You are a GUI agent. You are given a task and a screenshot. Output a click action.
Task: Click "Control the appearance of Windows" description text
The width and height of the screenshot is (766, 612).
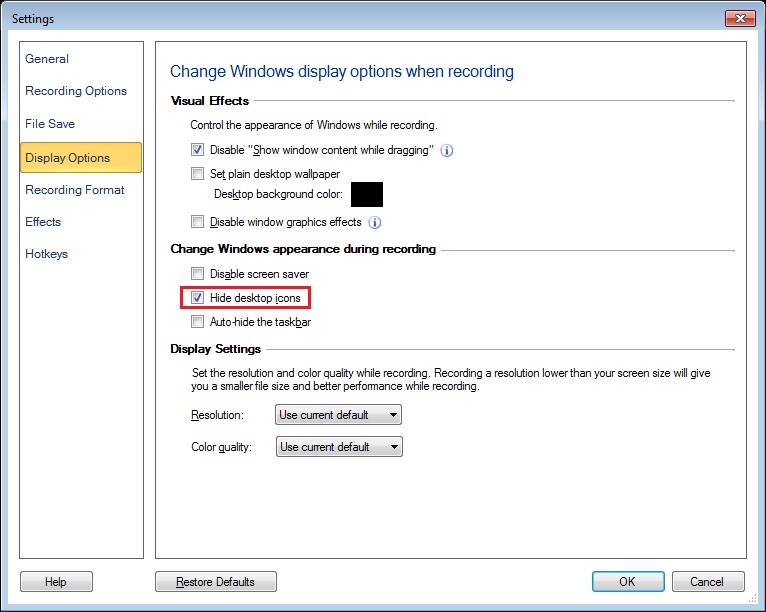pos(314,125)
